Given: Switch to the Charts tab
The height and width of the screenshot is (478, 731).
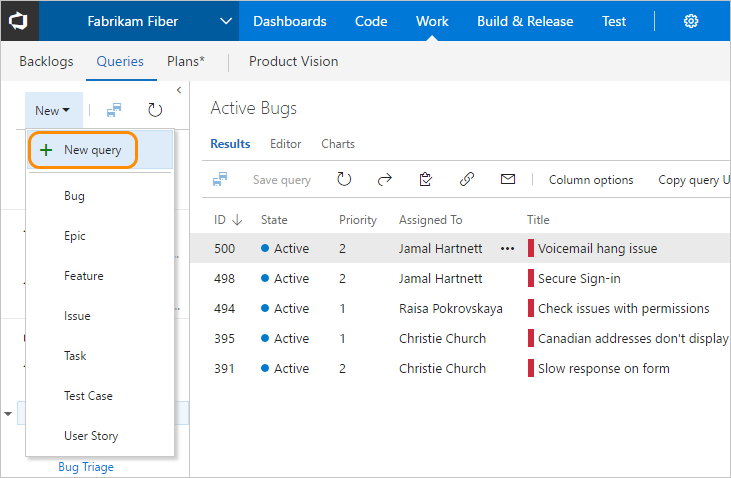Looking at the screenshot, I should click(x=338, y=144).
